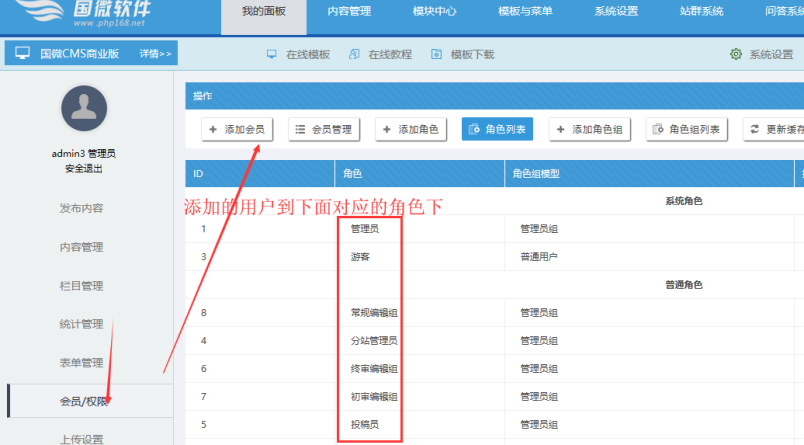Screen dimensions: 804x445
Task: Open the 角色组列表 button
Action: [x=689, y=129]
